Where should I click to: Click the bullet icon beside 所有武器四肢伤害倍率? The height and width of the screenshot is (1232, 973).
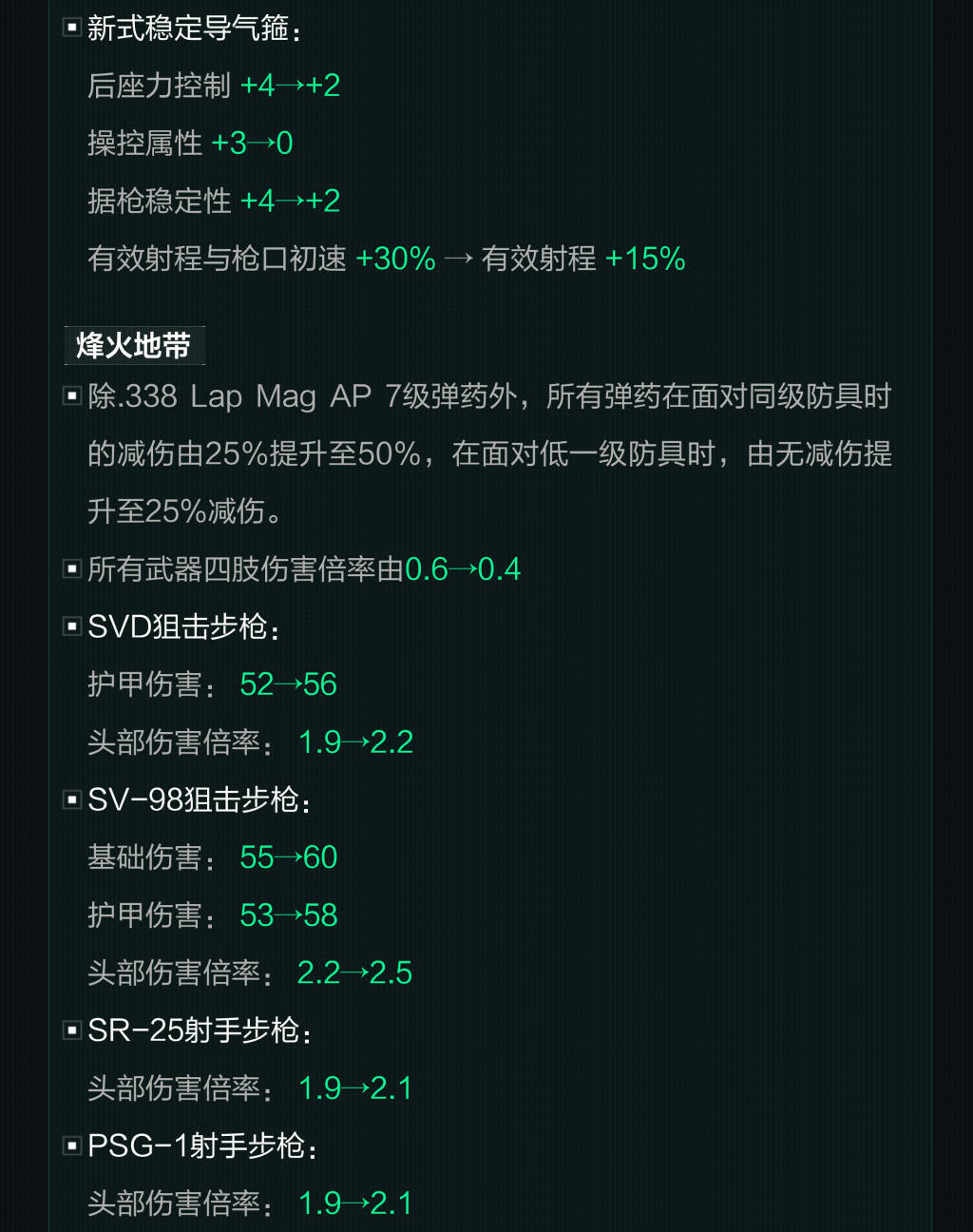click(71, 568)
